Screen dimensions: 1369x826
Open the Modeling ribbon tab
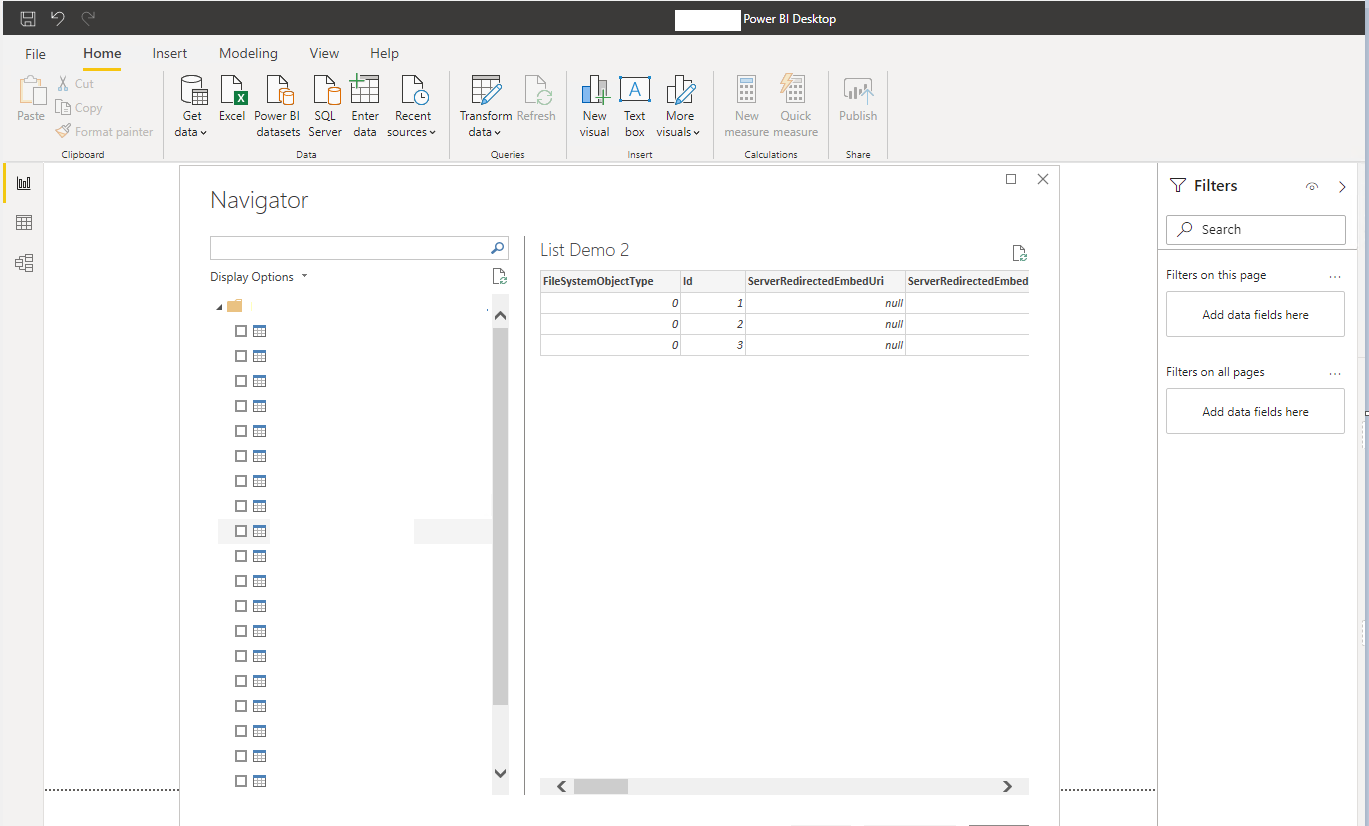(248, 54)
